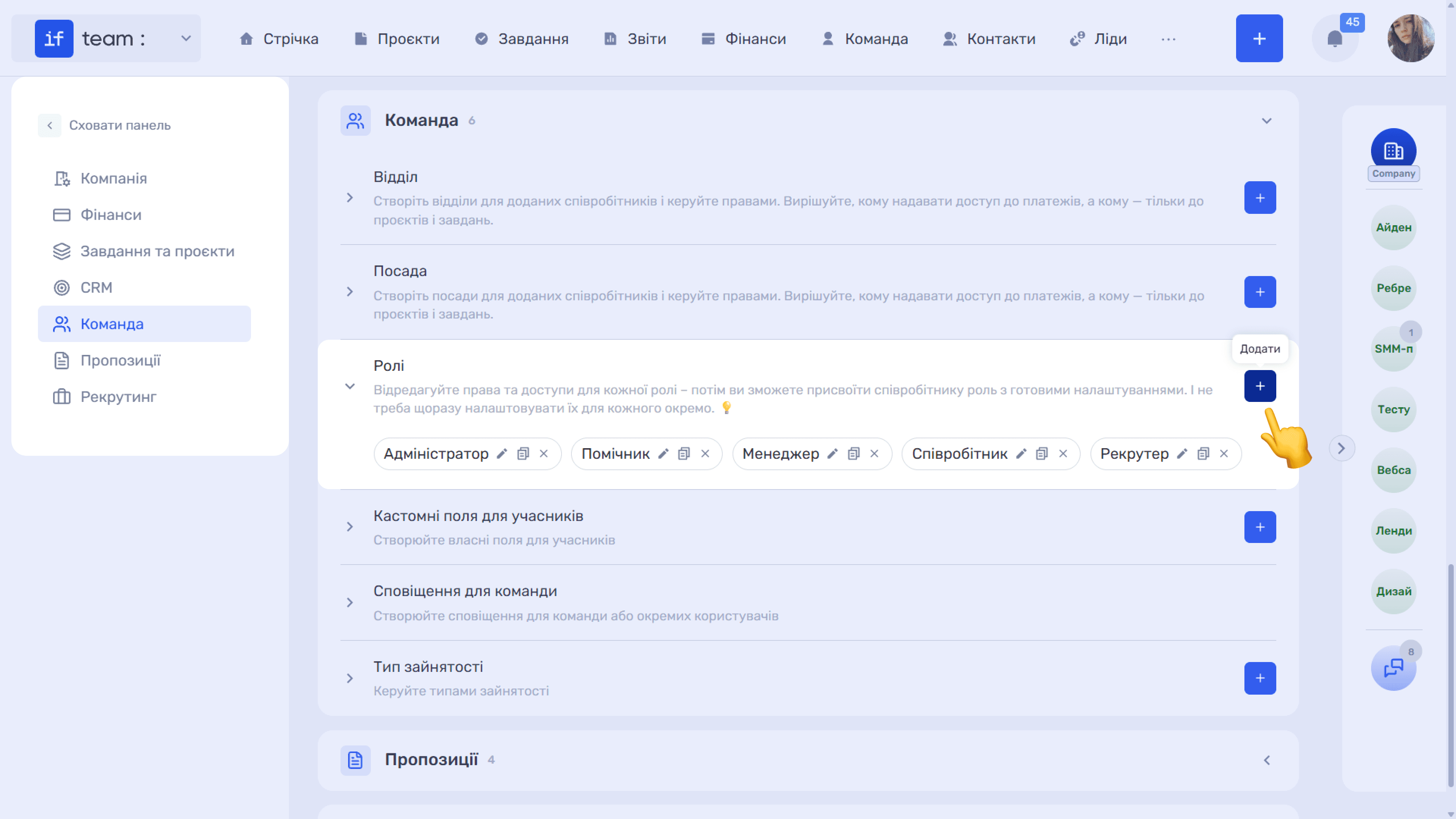This screenshot has height=819, width=1456.
Task: Open Контакти in top navigation
Action: [989, 39]
